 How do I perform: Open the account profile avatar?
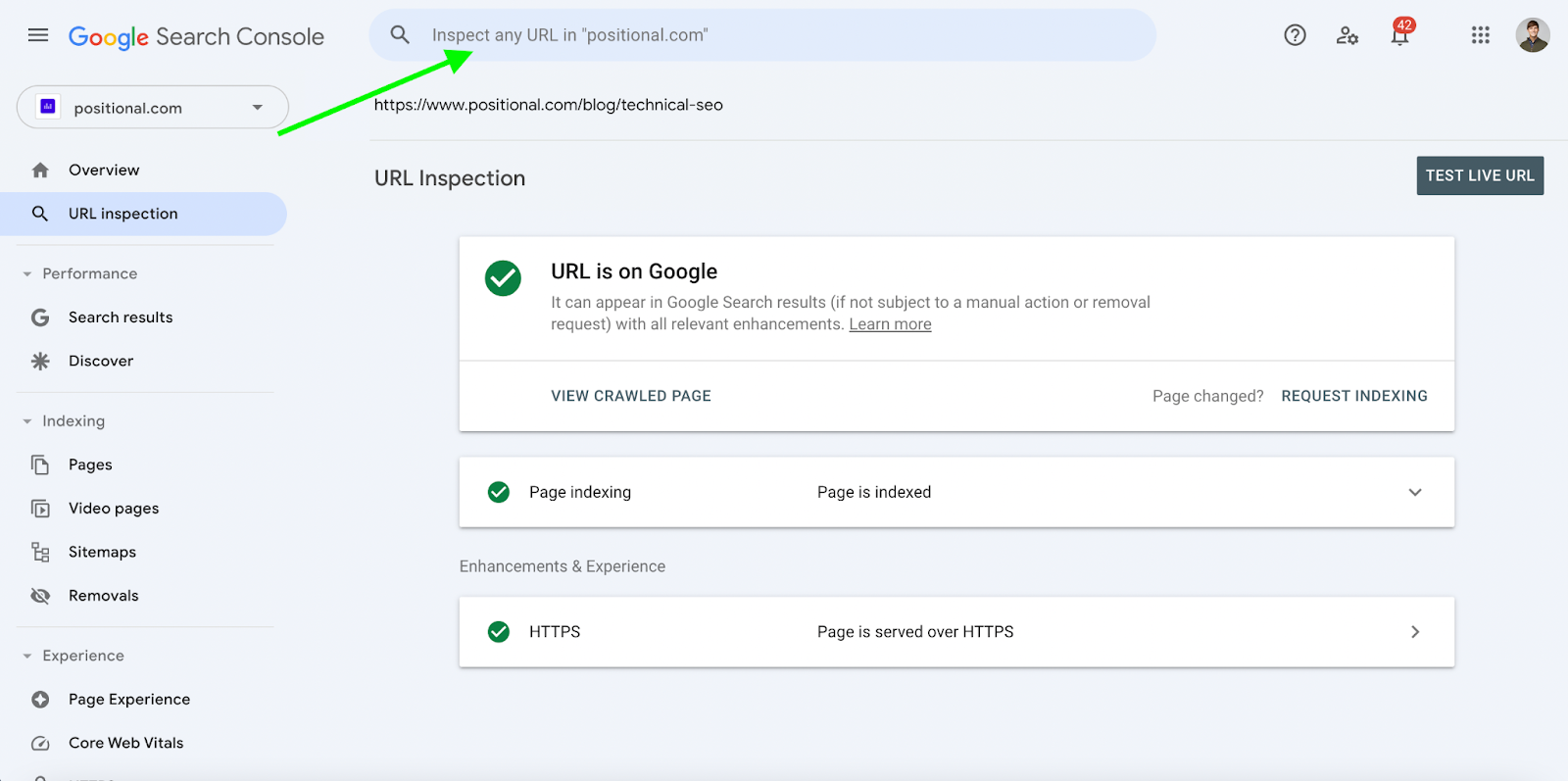pyautogui.click(x=1532, y=35)
